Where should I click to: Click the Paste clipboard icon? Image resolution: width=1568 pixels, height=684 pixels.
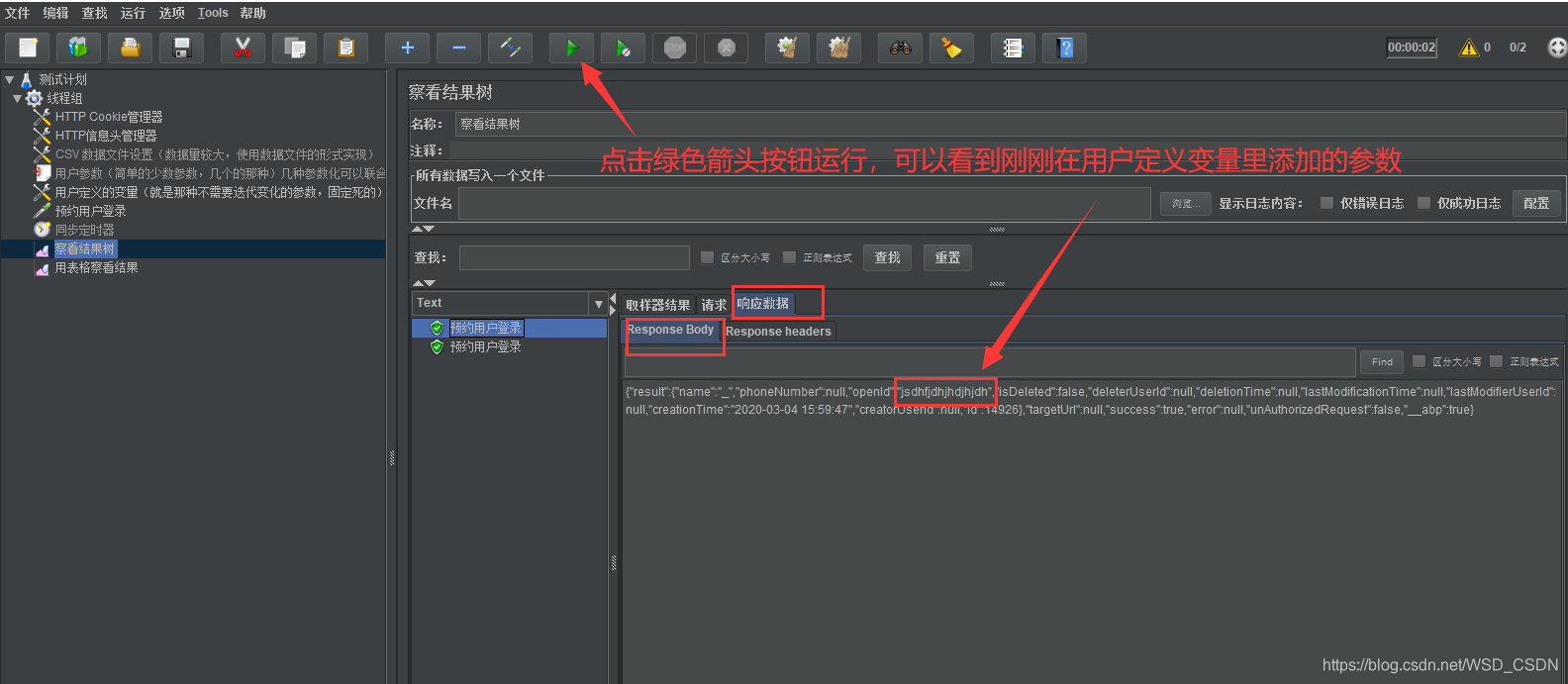pyautogui.click(x=346, y=48)
